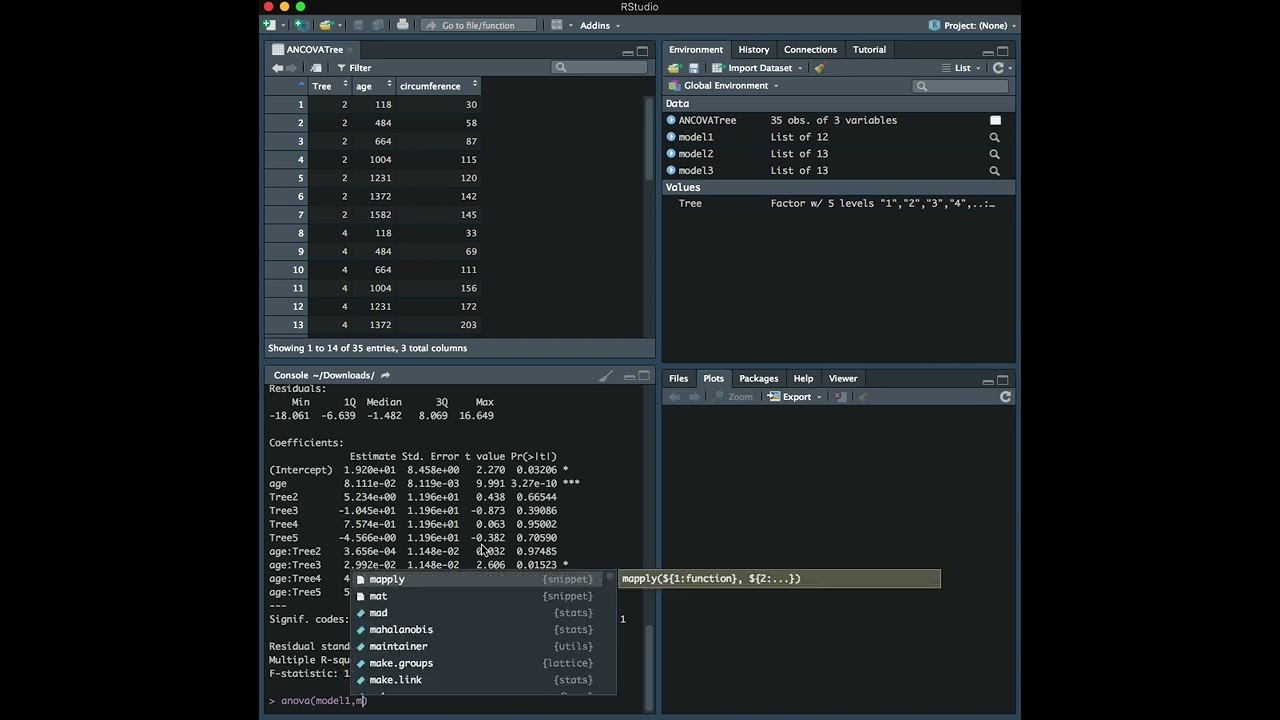
Task: Click the Filter button in data viewer
Action: 354,68
